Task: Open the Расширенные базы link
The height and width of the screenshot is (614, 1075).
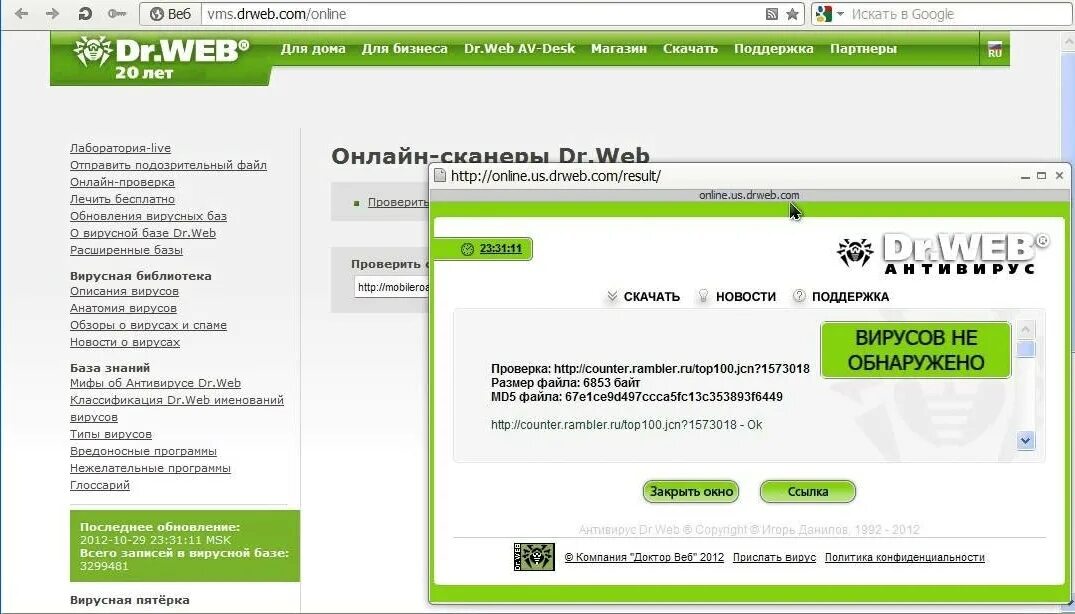Action: click(x=126, y=250)
